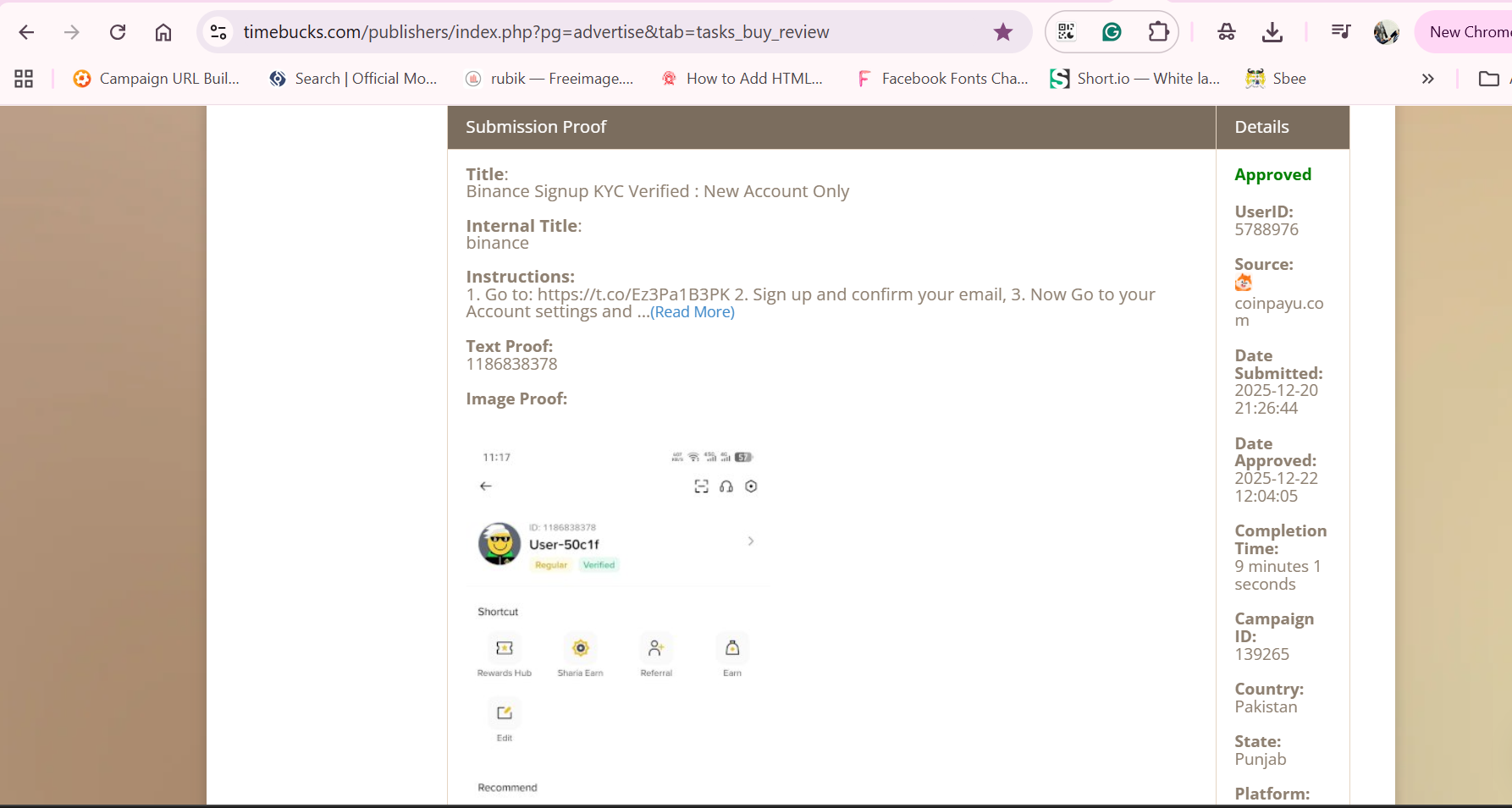
Task: Open the Grammarly extension
Action: tap(1112, 32)
